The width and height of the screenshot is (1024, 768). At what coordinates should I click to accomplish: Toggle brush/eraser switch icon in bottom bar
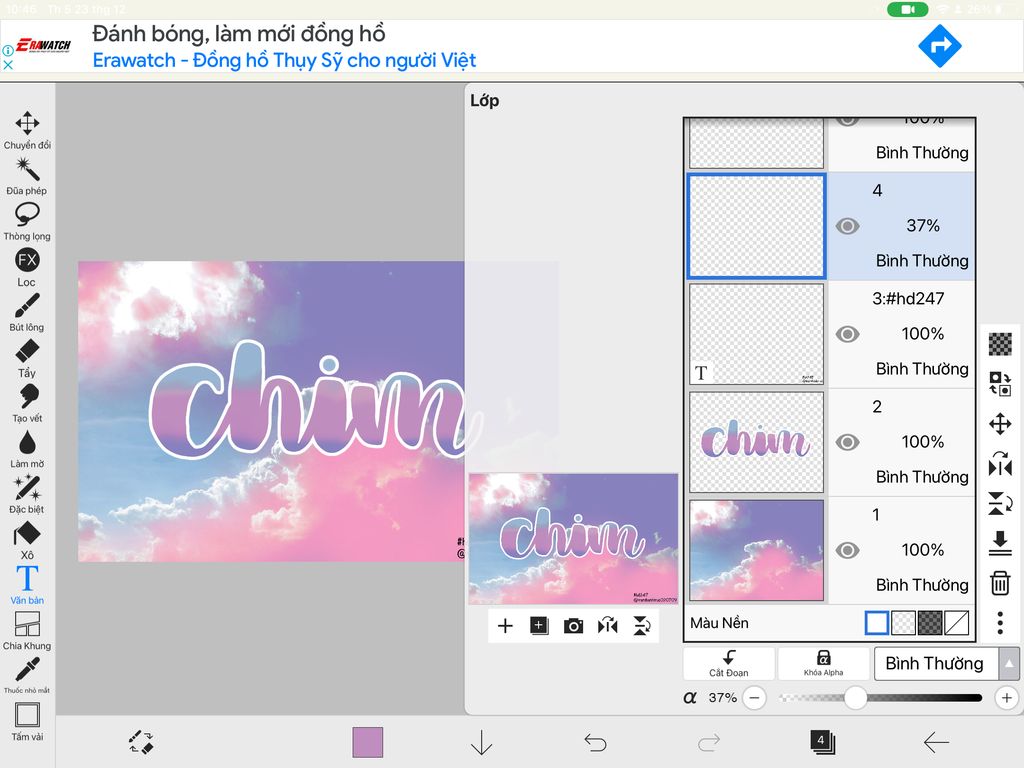pos(140,743)
